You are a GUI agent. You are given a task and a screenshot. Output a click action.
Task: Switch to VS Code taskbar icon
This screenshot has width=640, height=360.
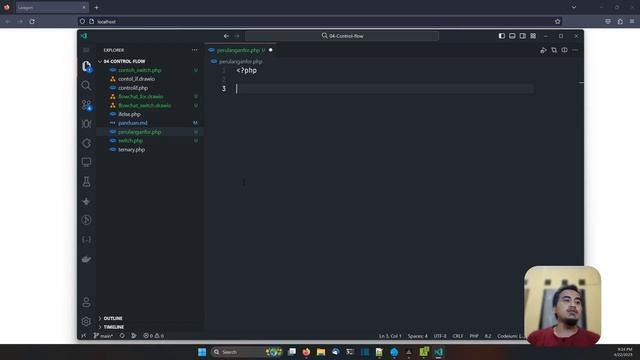pos(438,352)
